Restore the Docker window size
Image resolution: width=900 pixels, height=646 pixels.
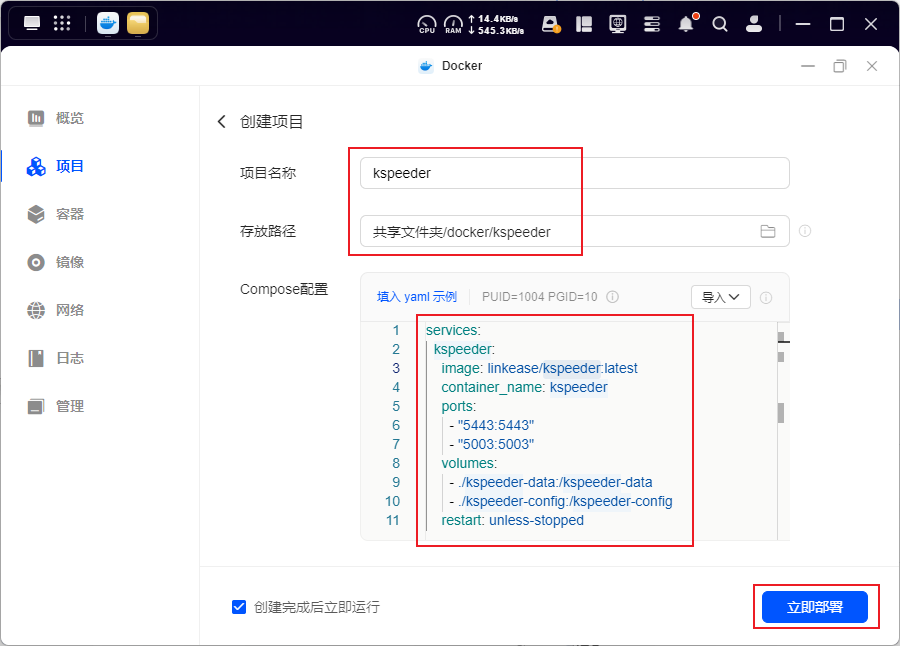(x=840, y=66)
